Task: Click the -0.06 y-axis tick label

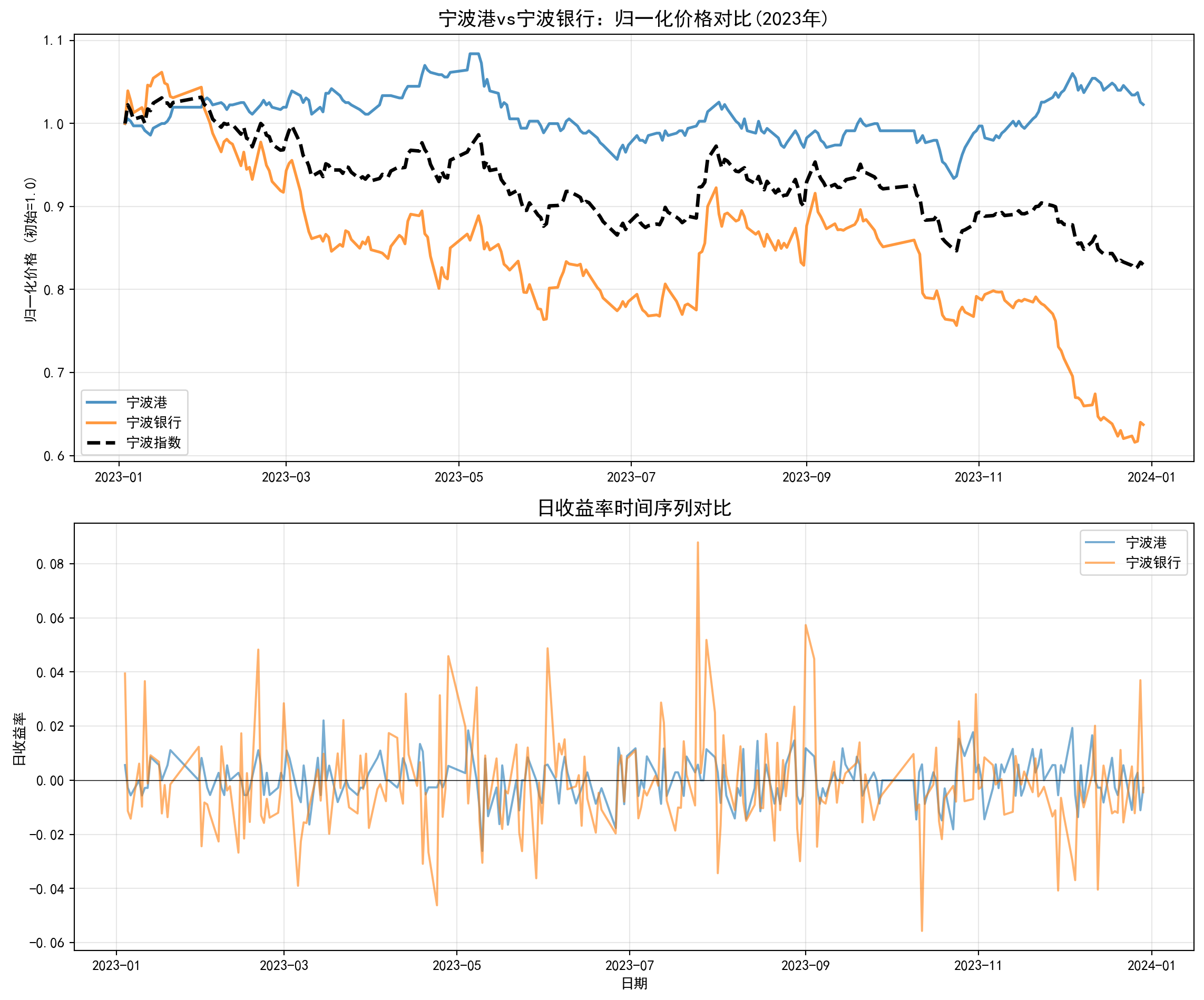Action: [x=46, y=943]
